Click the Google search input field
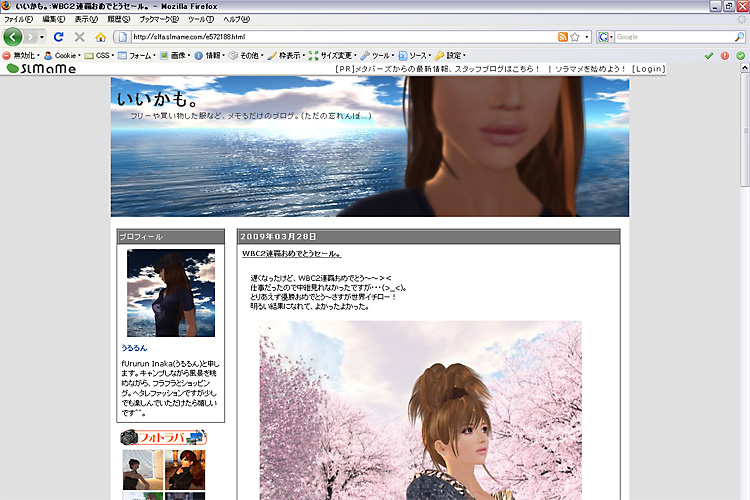Image resolution: width=750 pixels, height=500 pixels. click(674, 37)
